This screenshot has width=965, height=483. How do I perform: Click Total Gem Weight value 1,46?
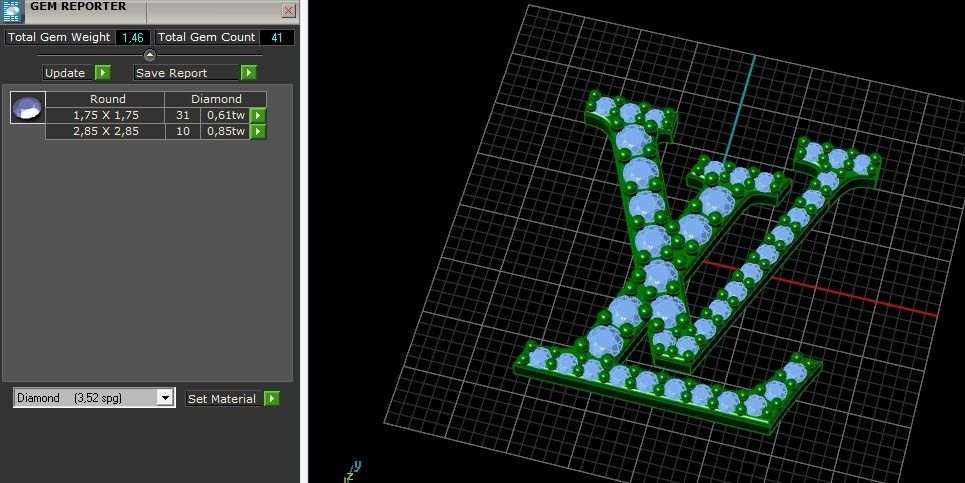pyautogui.click(x=133, y=38)
